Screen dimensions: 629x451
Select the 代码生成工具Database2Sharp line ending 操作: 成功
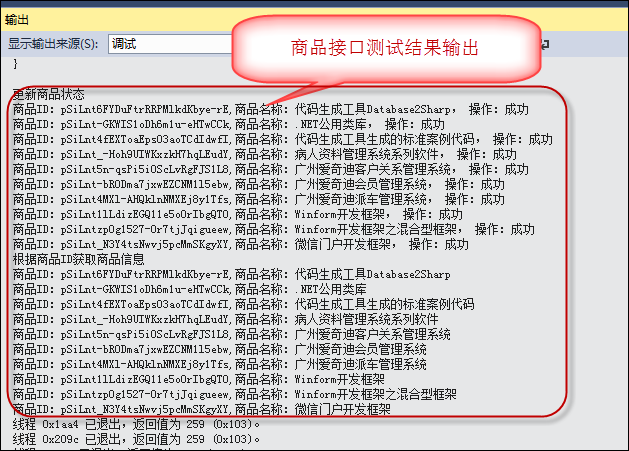[271, 109]
